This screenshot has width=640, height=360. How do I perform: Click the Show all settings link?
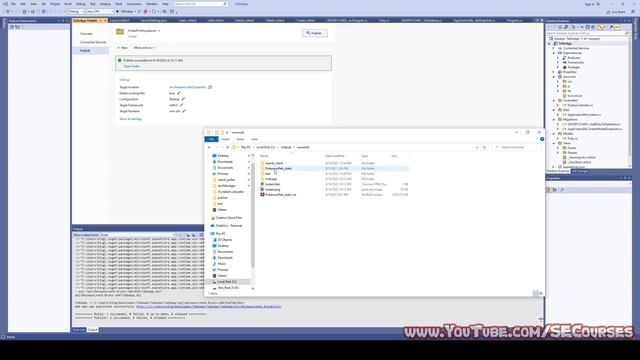(x=131, y=119)
